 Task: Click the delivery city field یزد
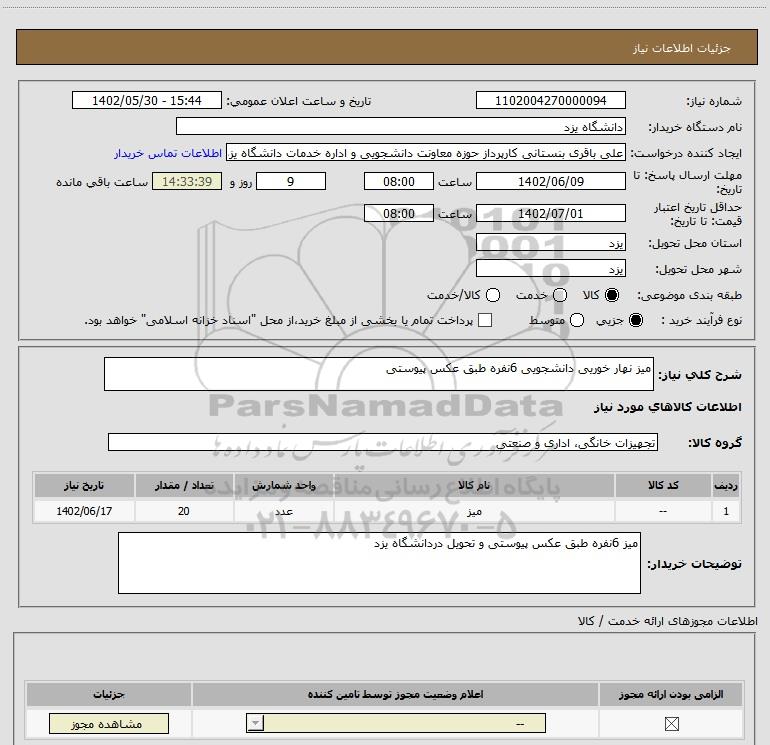point(550,269)
